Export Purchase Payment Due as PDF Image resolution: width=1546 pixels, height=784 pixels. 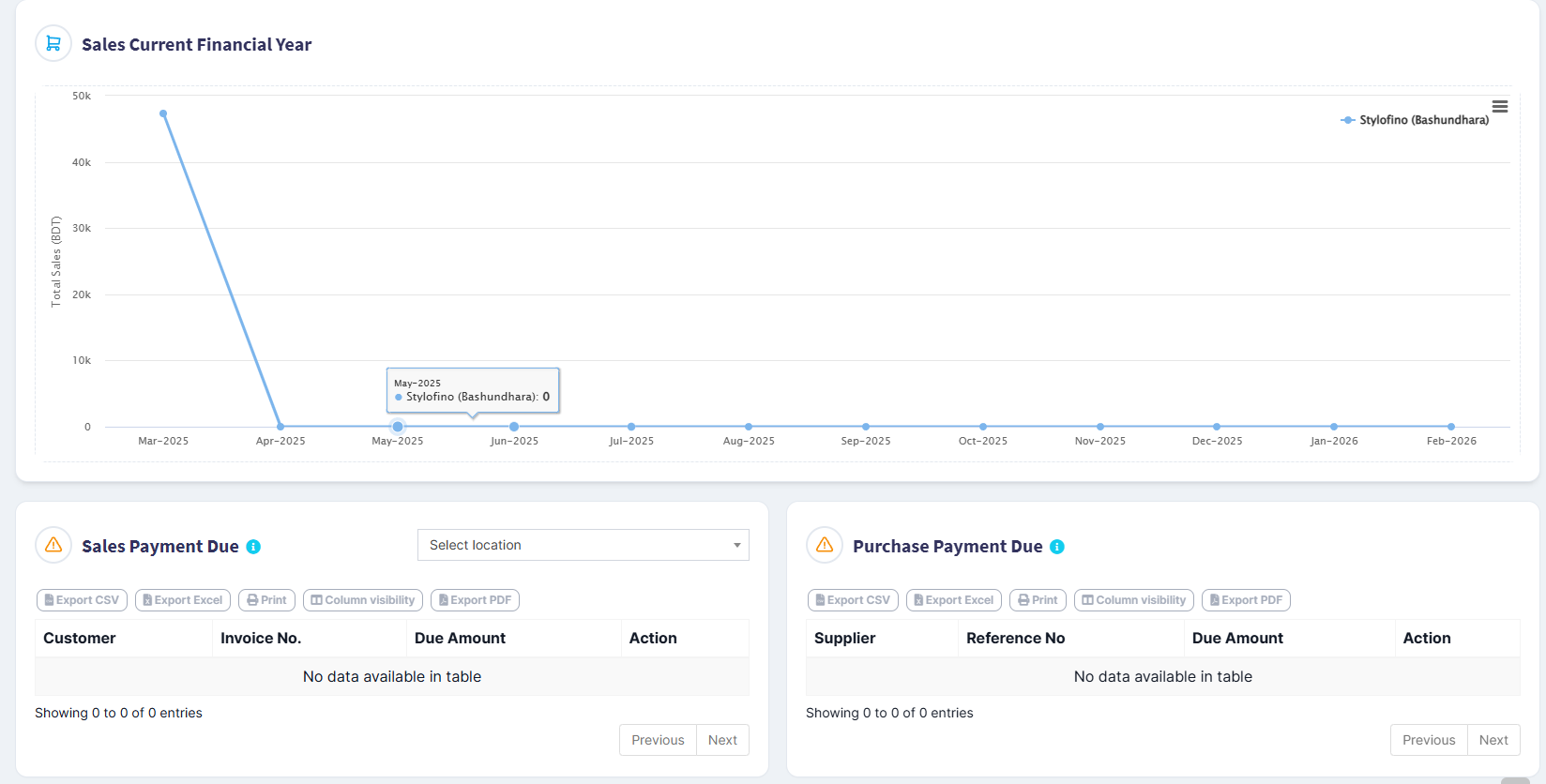point(1246,600)
